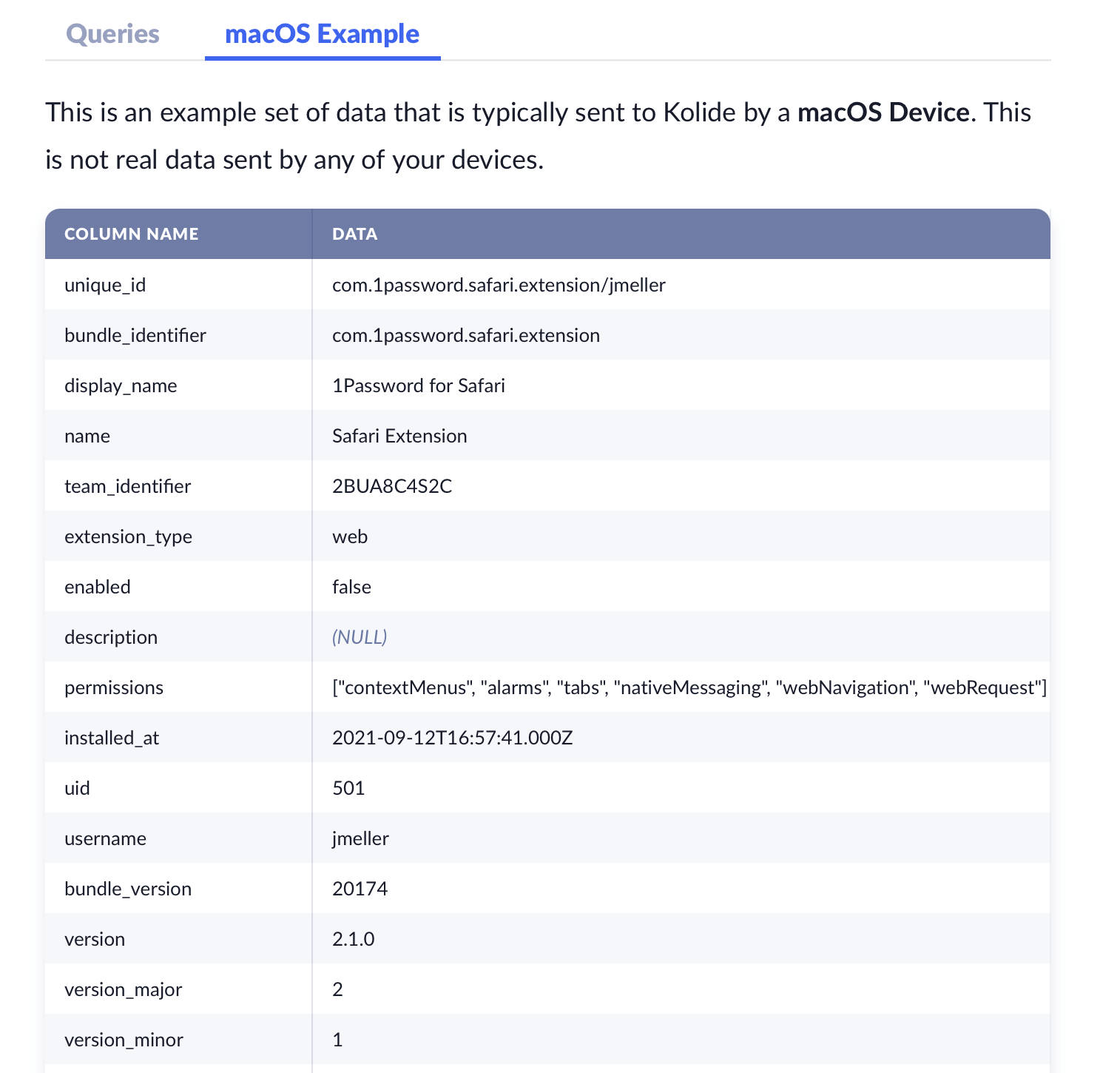Screen dimensions: 1120x1073
Task: Click the uid value 501
Action: click(x=348, y=788)
